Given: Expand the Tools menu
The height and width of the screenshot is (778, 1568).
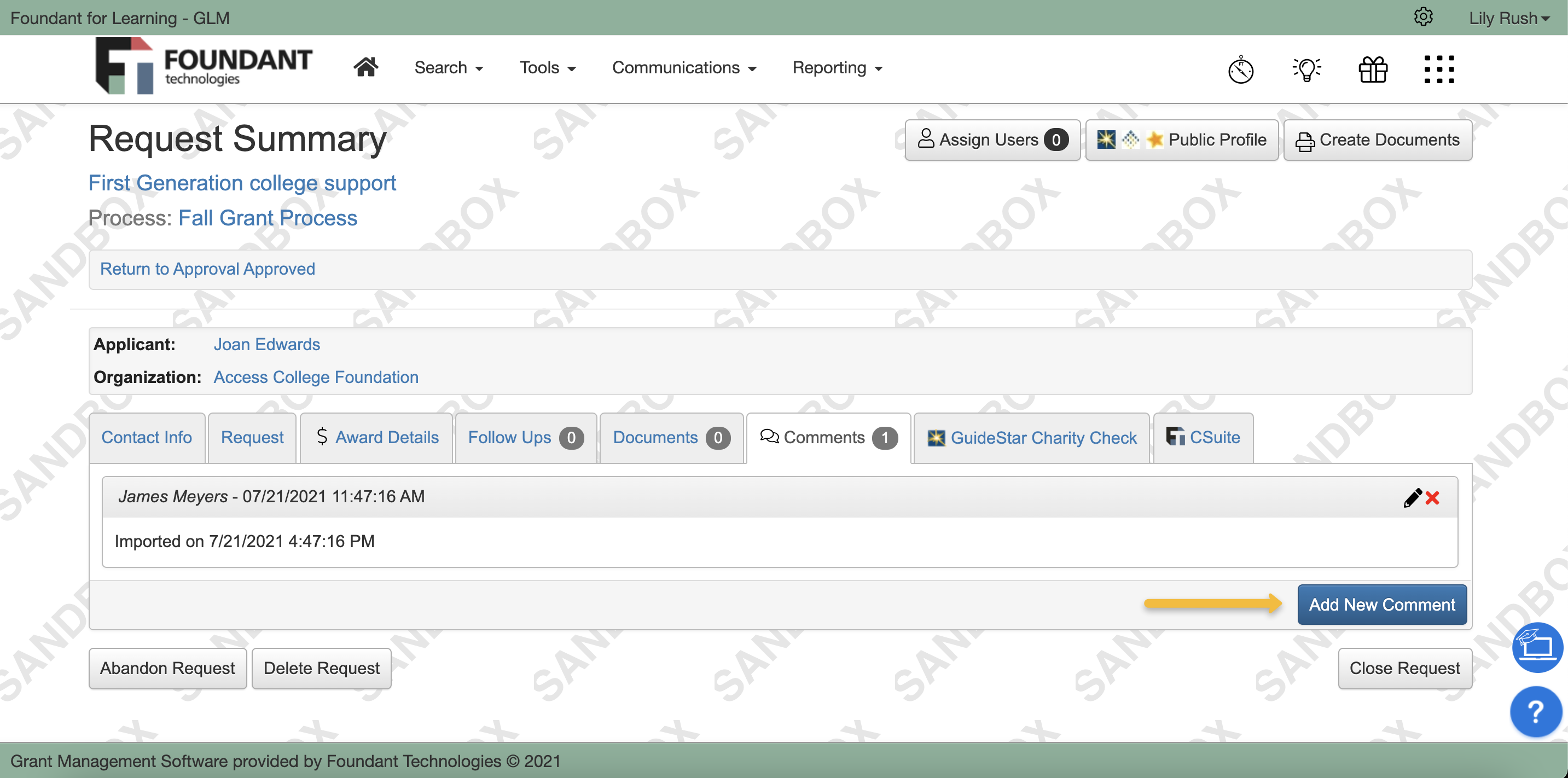Looking at the screenshot, I should tap(547, 68).
